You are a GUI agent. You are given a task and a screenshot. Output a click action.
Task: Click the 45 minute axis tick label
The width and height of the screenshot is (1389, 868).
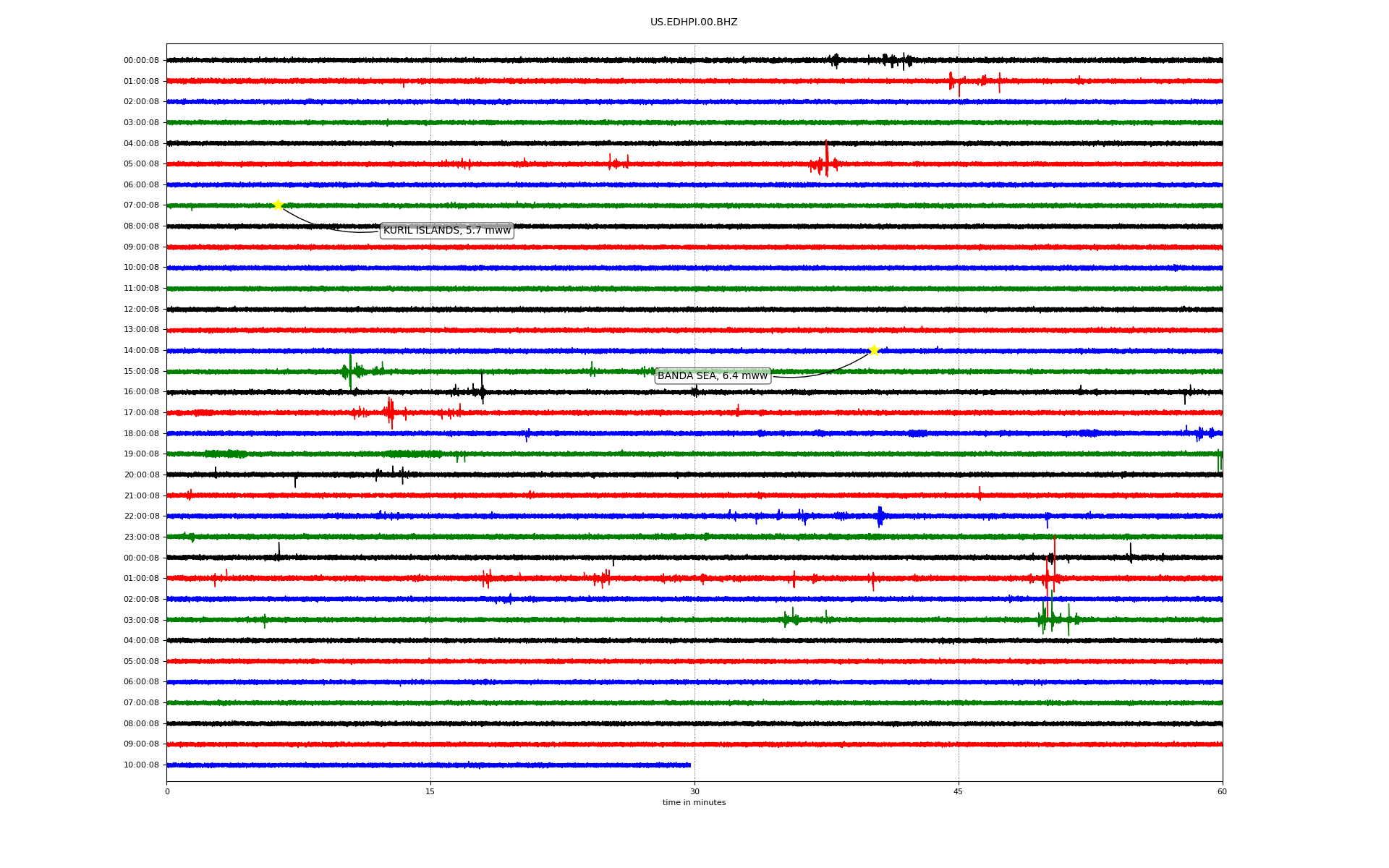(959, 791)
